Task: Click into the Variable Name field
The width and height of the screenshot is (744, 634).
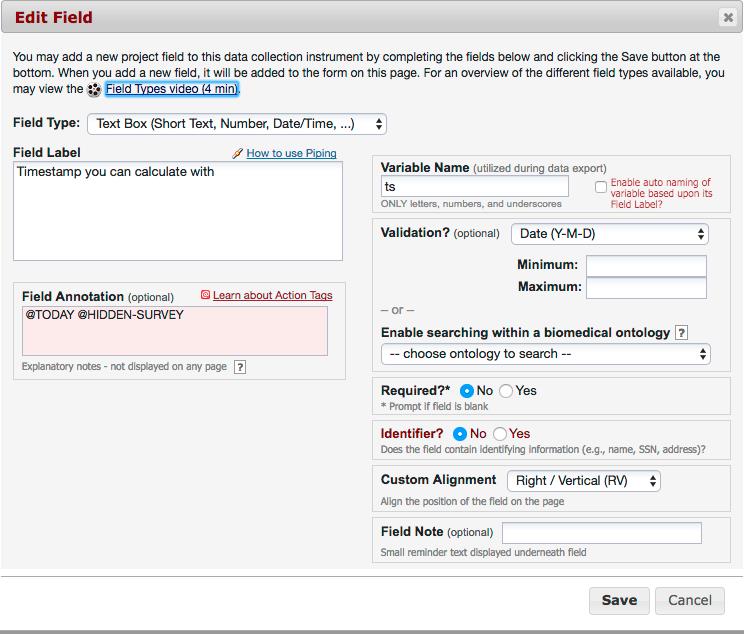Action: (x=474, y=186)
